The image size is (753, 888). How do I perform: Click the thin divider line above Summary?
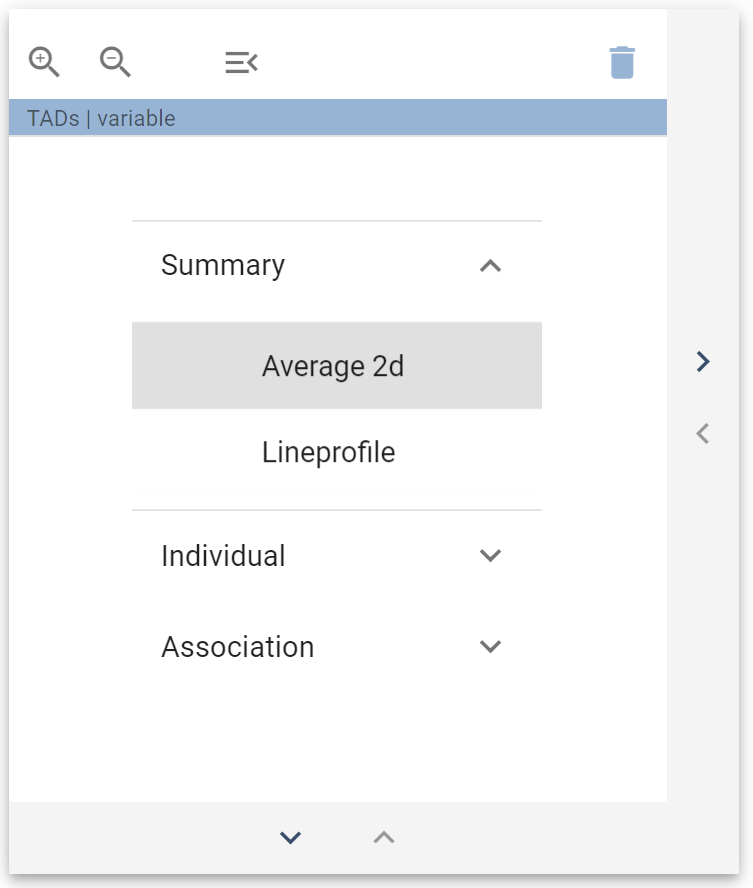(x=336, y=220)
